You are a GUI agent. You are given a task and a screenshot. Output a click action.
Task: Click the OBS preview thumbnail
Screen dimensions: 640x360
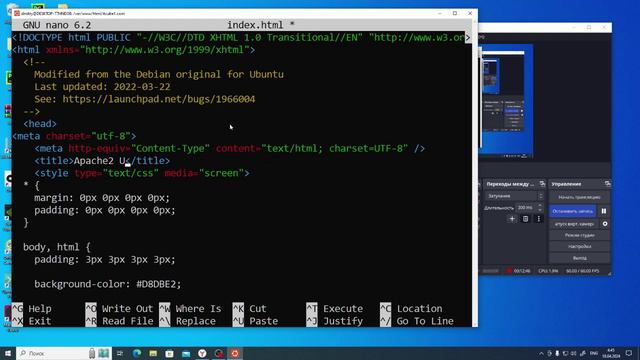tap(506, 101)
